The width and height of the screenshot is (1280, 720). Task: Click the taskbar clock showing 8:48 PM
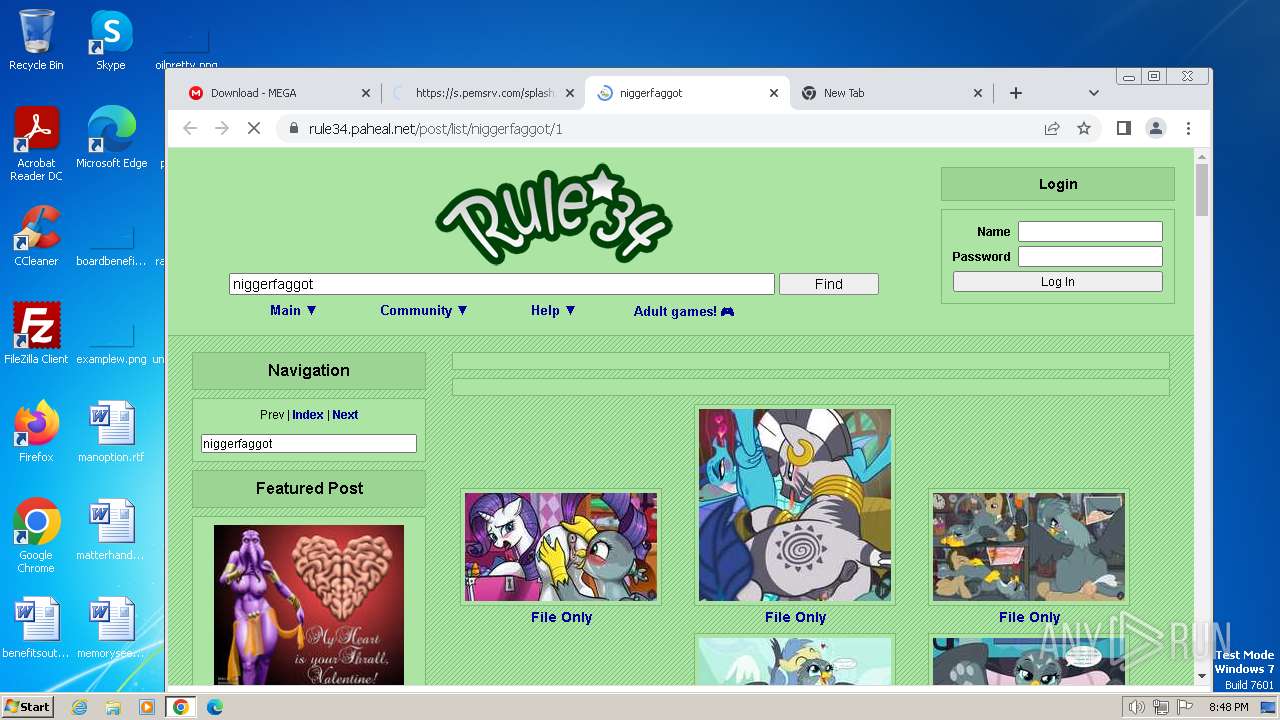coord(1228,707)
